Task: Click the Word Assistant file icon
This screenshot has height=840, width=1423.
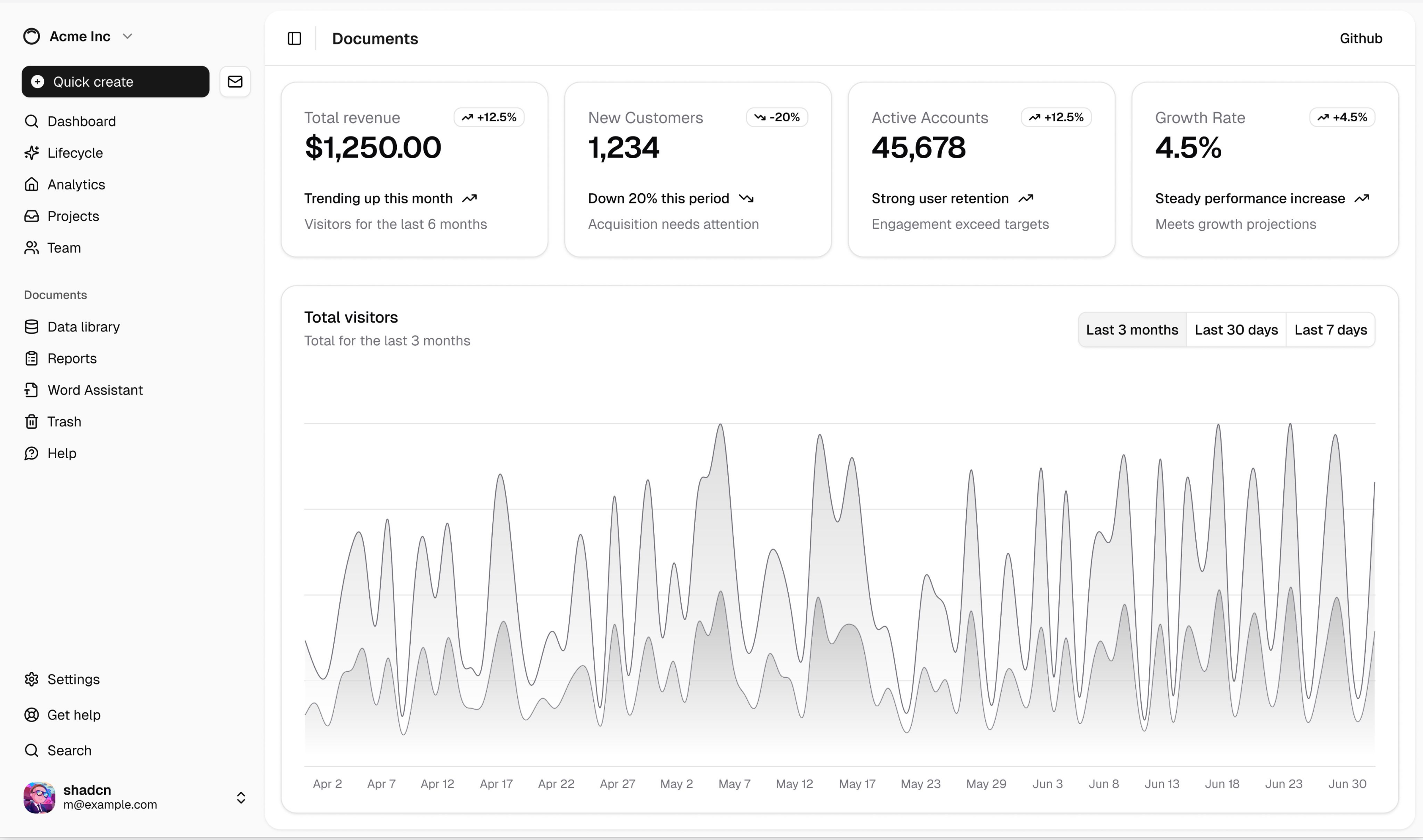Action: click(x=32, y=390)
